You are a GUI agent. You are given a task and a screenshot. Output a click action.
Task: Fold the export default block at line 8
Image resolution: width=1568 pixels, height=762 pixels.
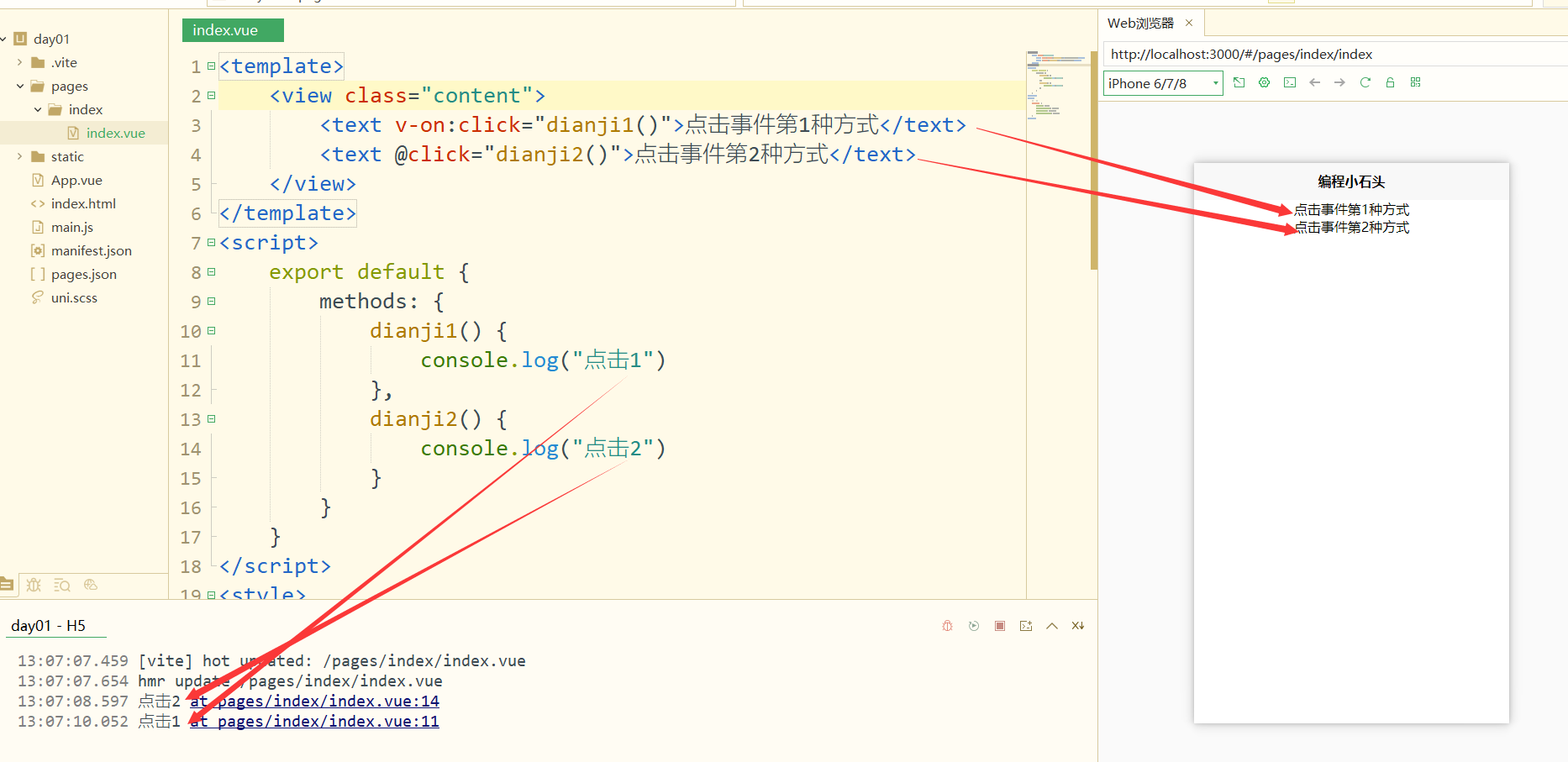coord(212,271)
